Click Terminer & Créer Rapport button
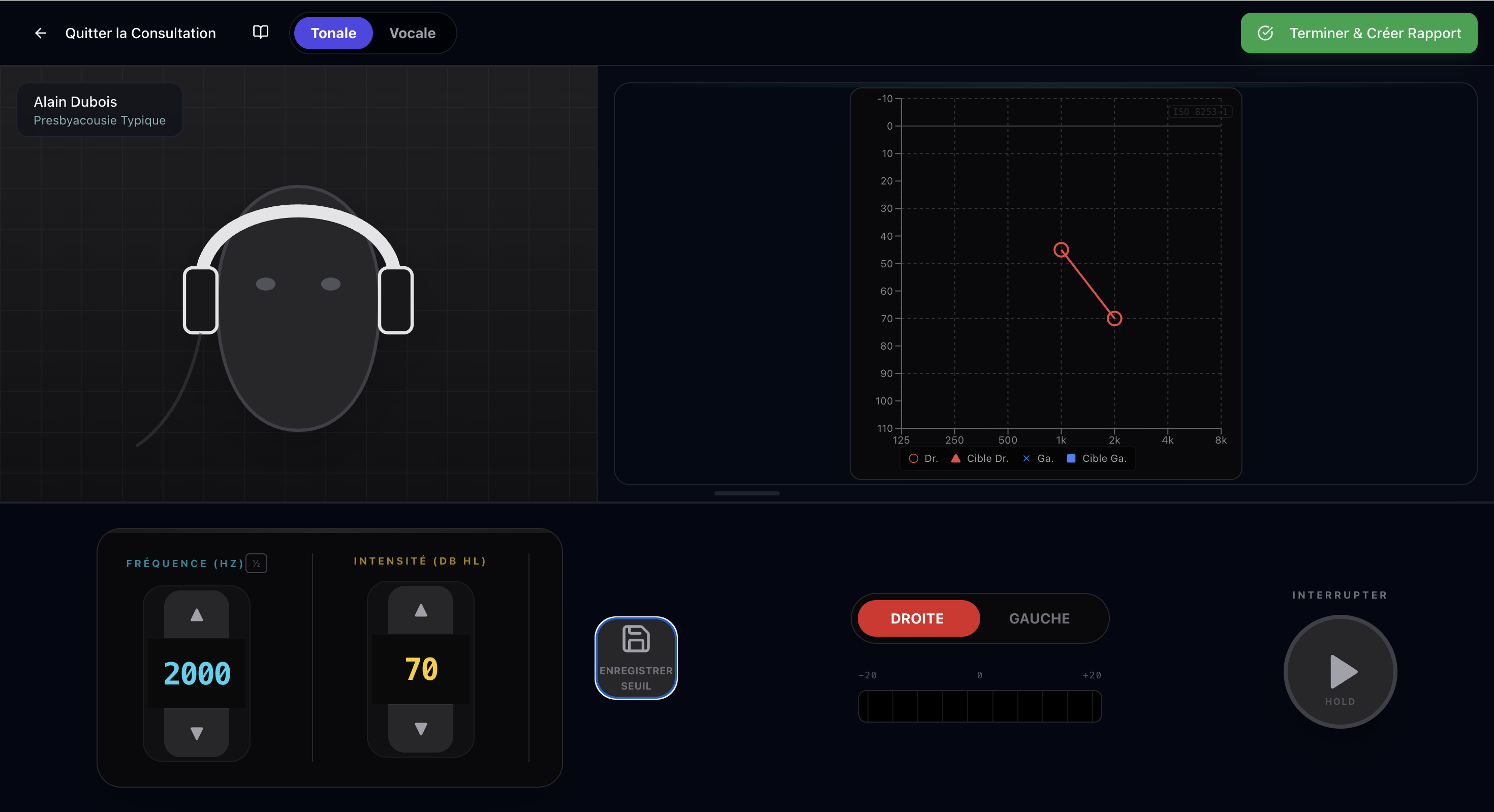Image resolution: width=1494 pixels, height=812 pixels. (1358, 33)
